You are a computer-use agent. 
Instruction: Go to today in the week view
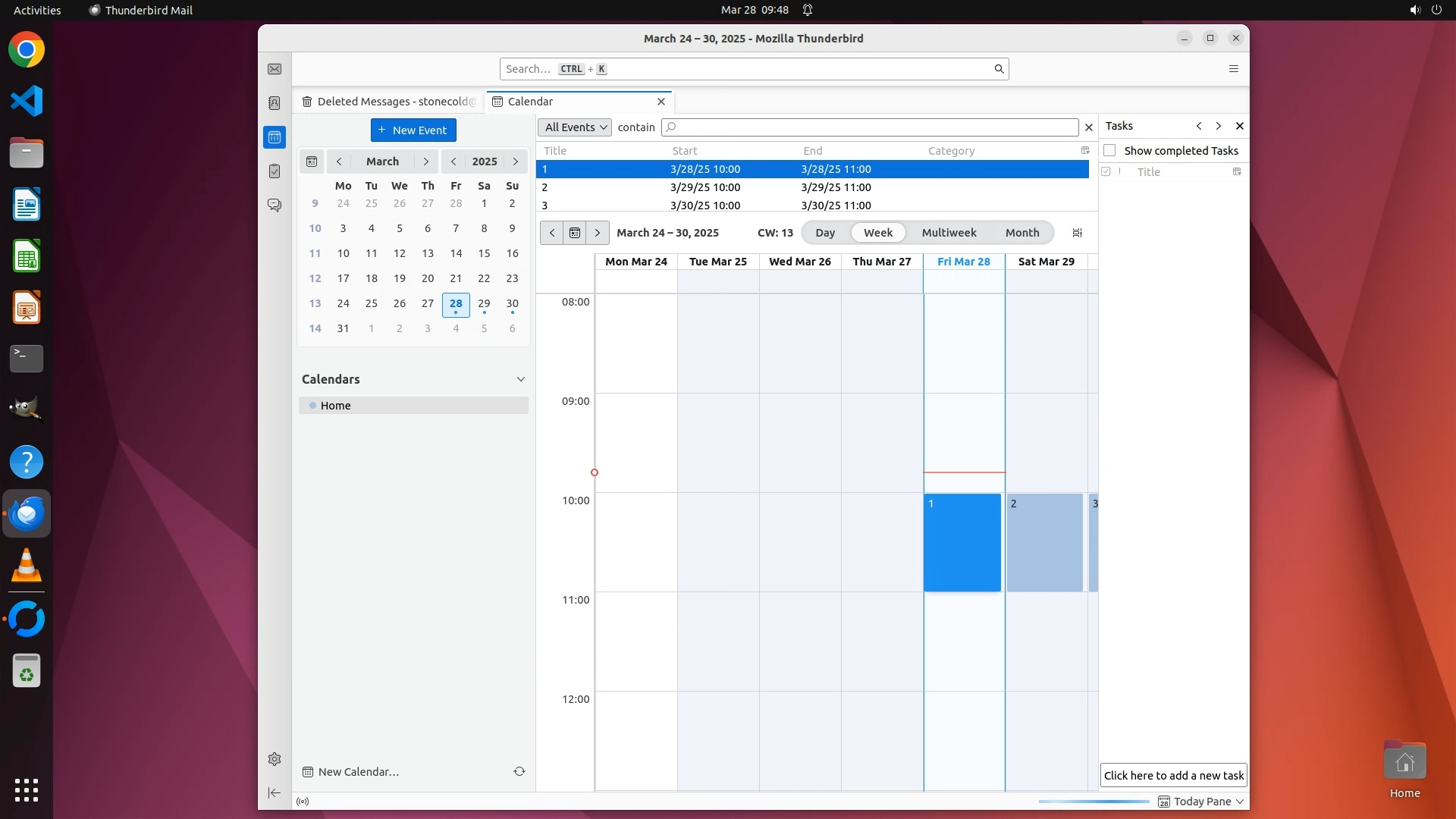pyautogui.click(x=575, y=233)
